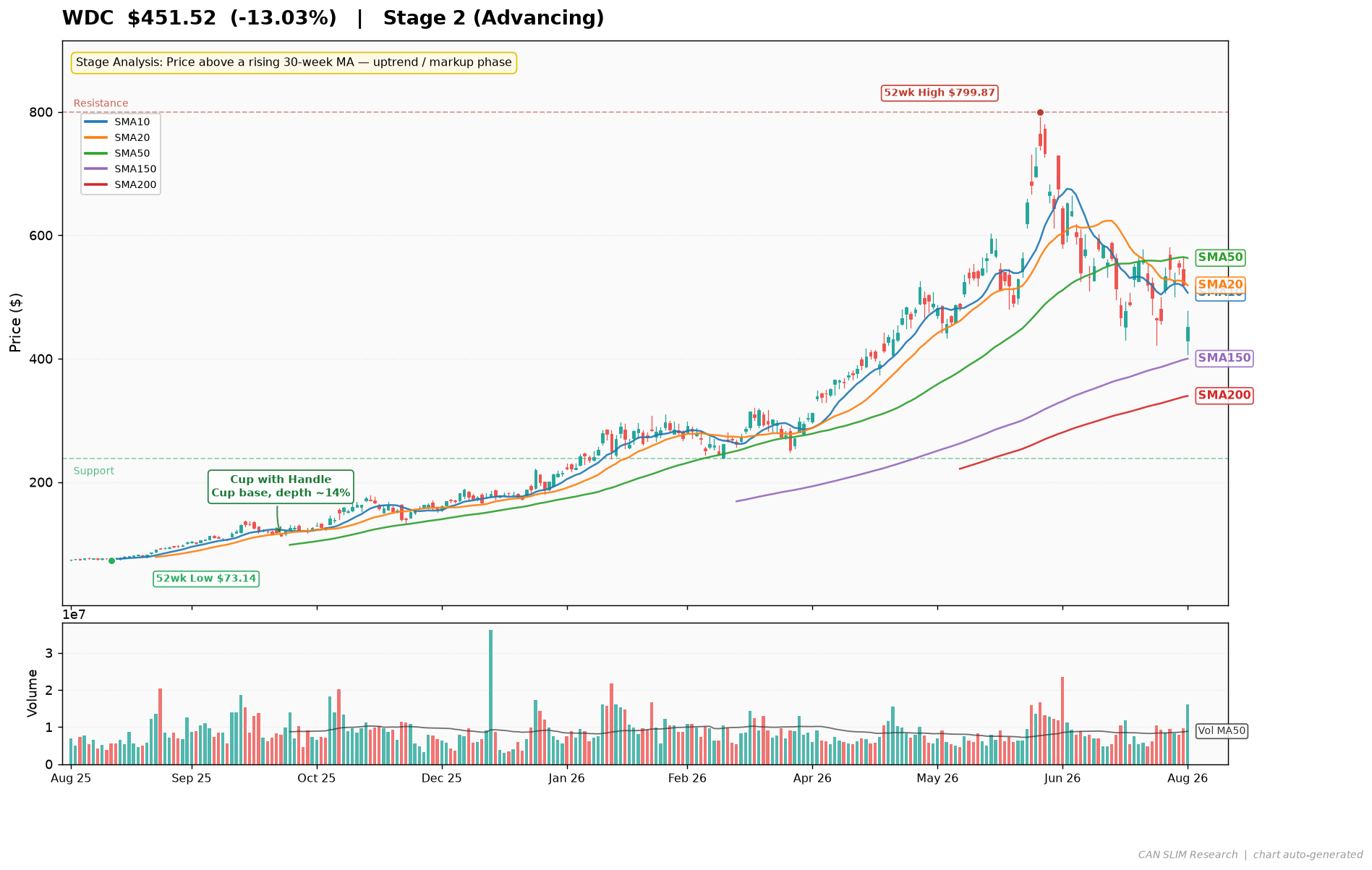Click the orange SMA20 tag beside the plot
Screen dimensions: 1372x870
(1220, 285)
